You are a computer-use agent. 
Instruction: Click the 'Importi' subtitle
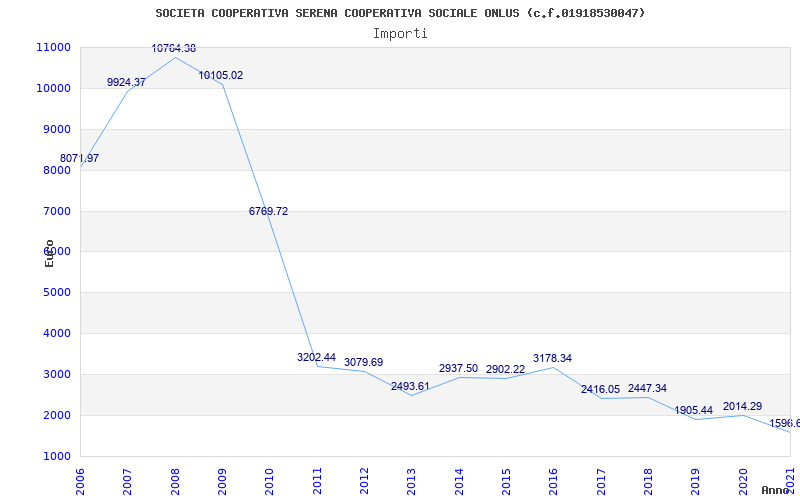[400, 34]
